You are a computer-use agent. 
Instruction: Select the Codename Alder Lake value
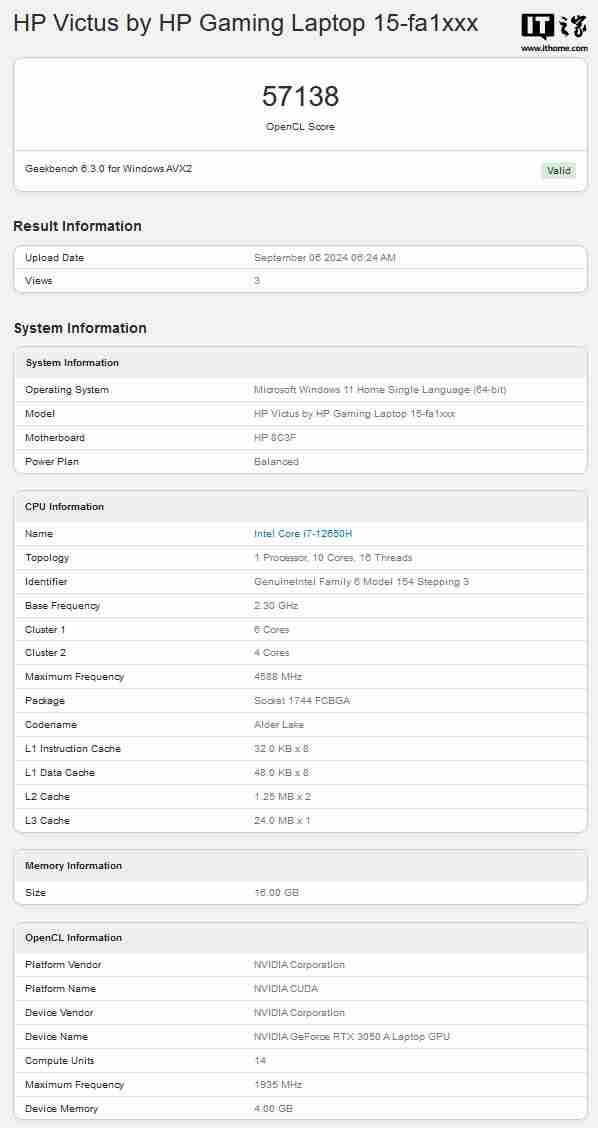pos(279,724)
